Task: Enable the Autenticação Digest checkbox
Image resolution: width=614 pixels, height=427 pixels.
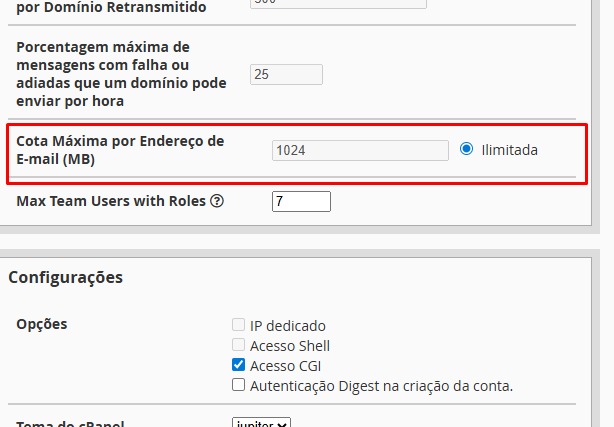Action: click(238, 385)
